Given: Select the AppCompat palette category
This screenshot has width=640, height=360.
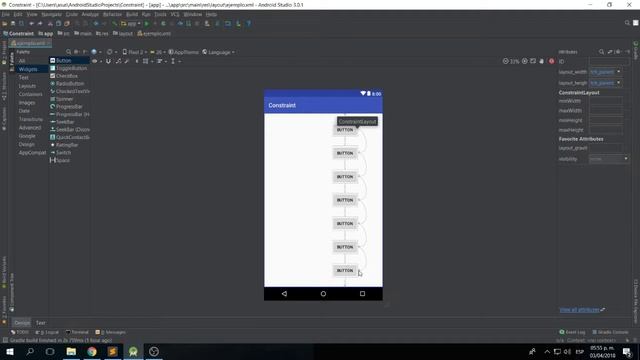Looking at the screenshot, I should pyautogui.click(x=32, y=153).
